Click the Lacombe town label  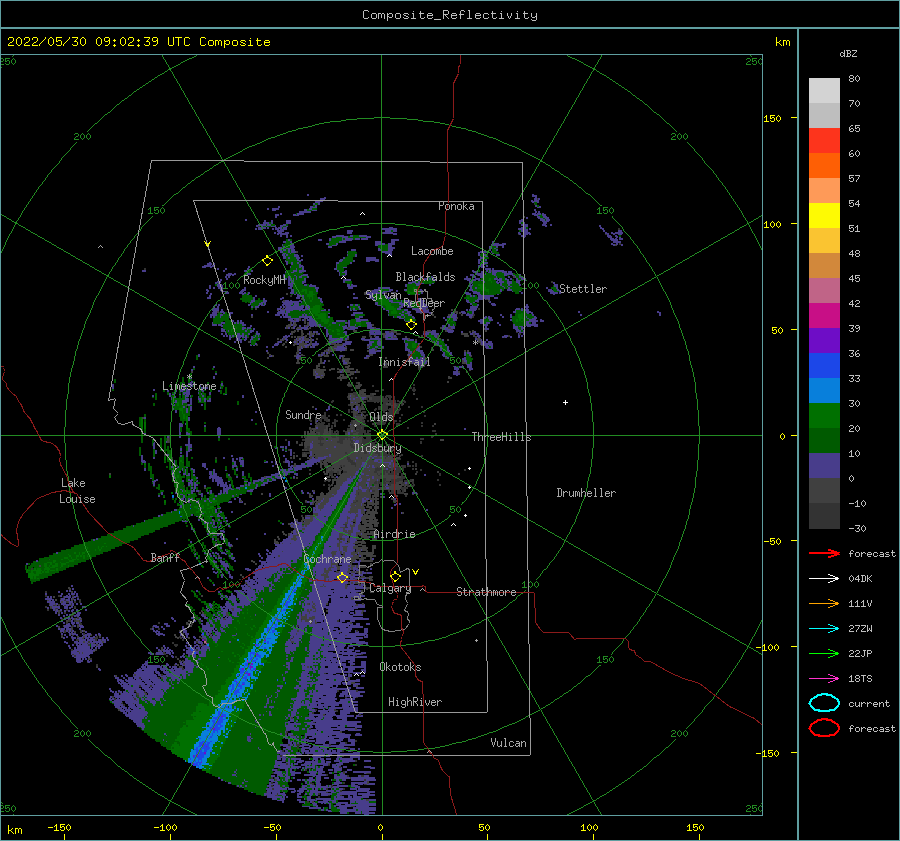tap(432, 251)
